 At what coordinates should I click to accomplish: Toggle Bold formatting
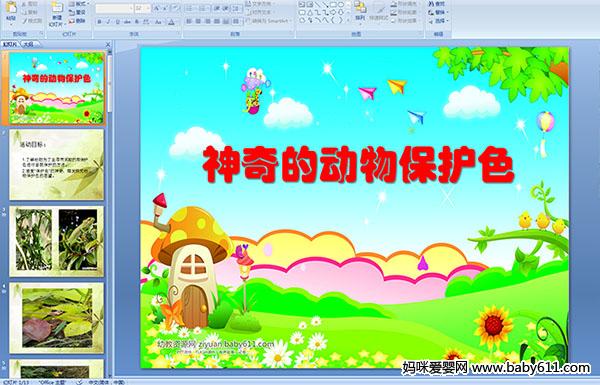tap(100, 22)
